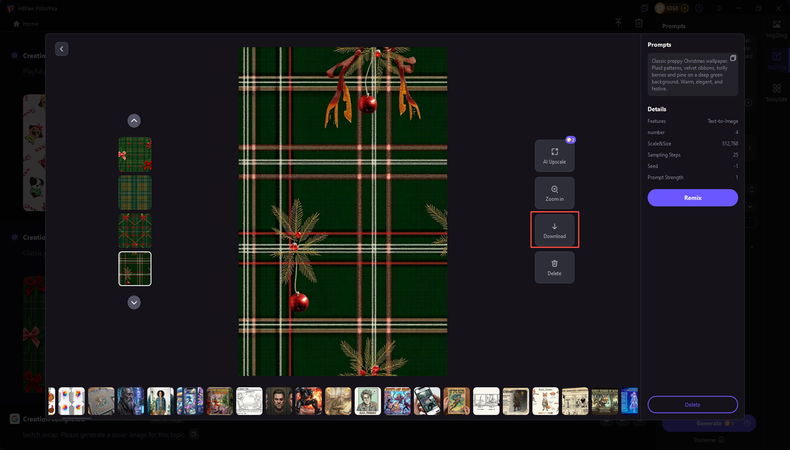Select the first plaid thumbnail with red bows
The image size is (790, 450).
(135, 155)
